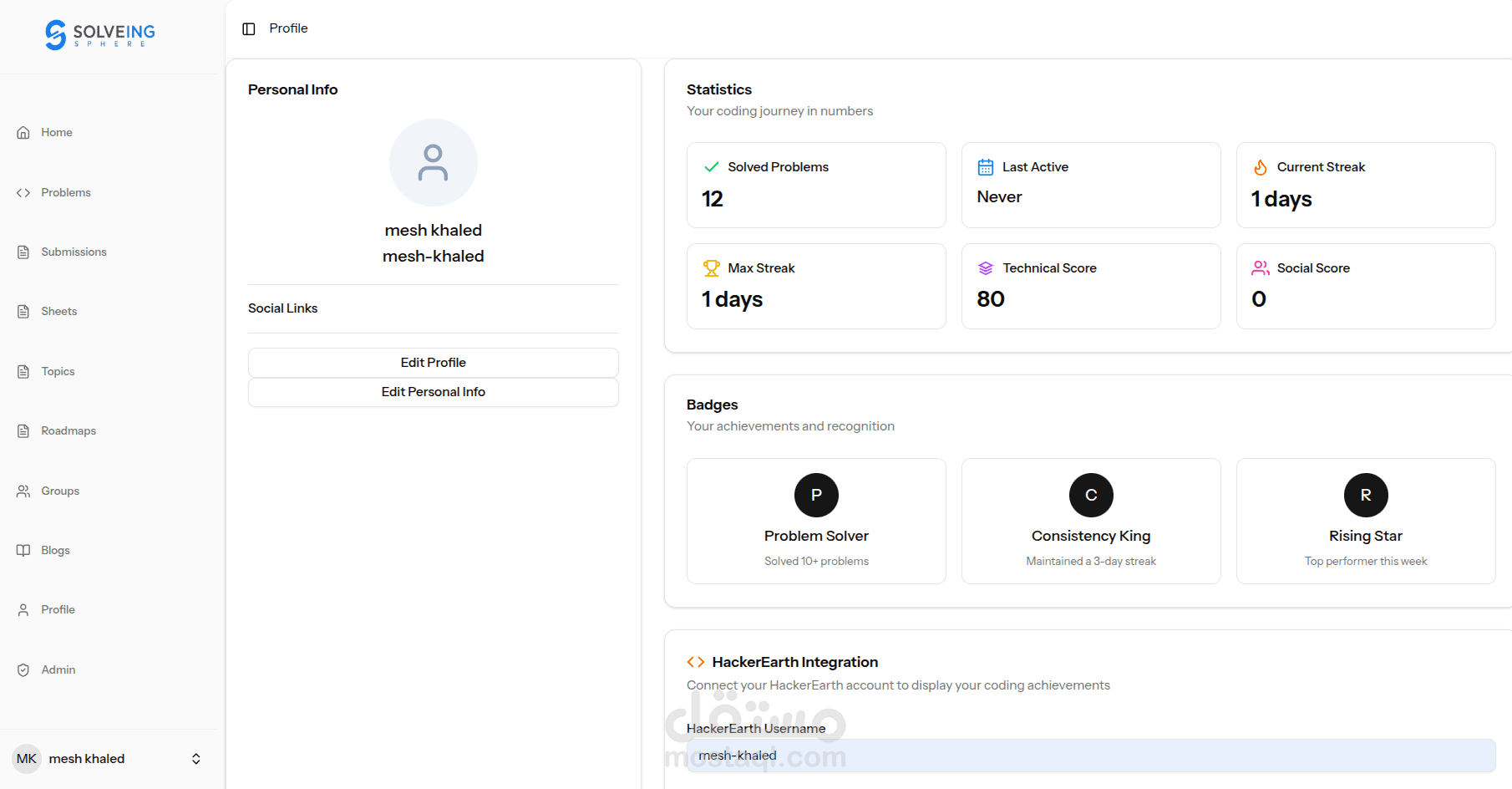Click the C badge circle for Consistency King

point(1091,495)
